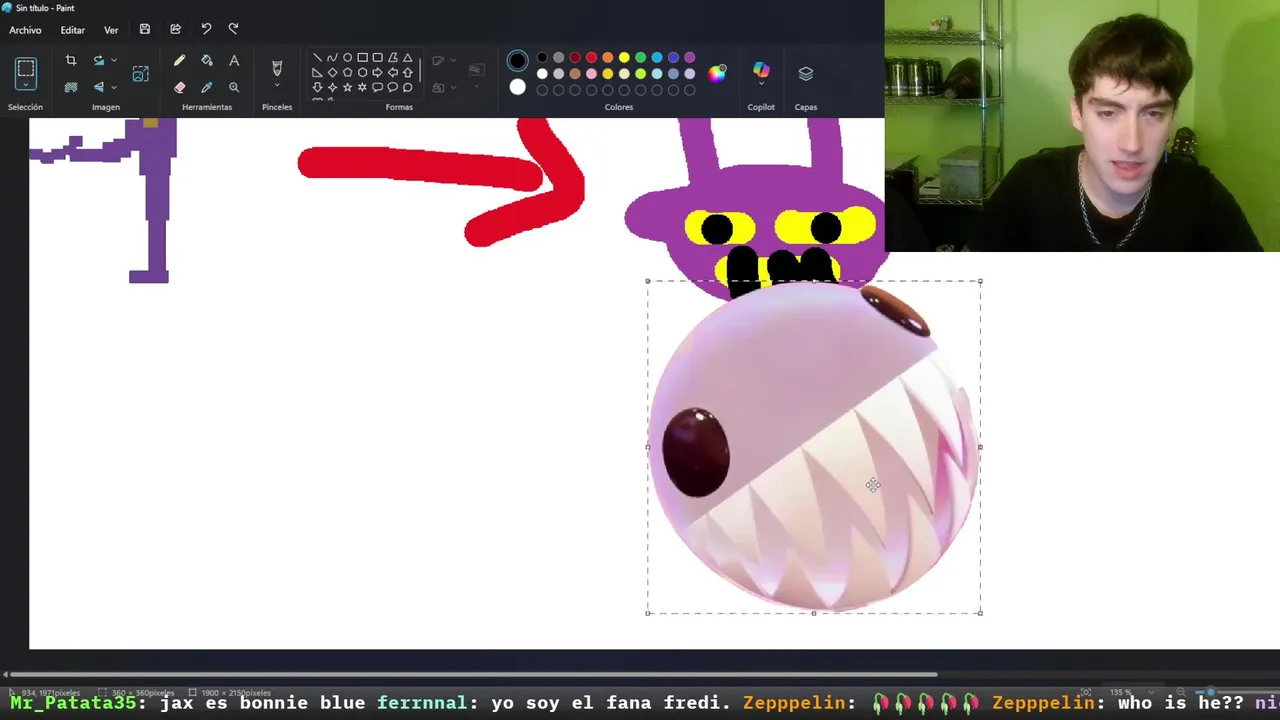Expand the Flip options arrow

click(113, 87)
